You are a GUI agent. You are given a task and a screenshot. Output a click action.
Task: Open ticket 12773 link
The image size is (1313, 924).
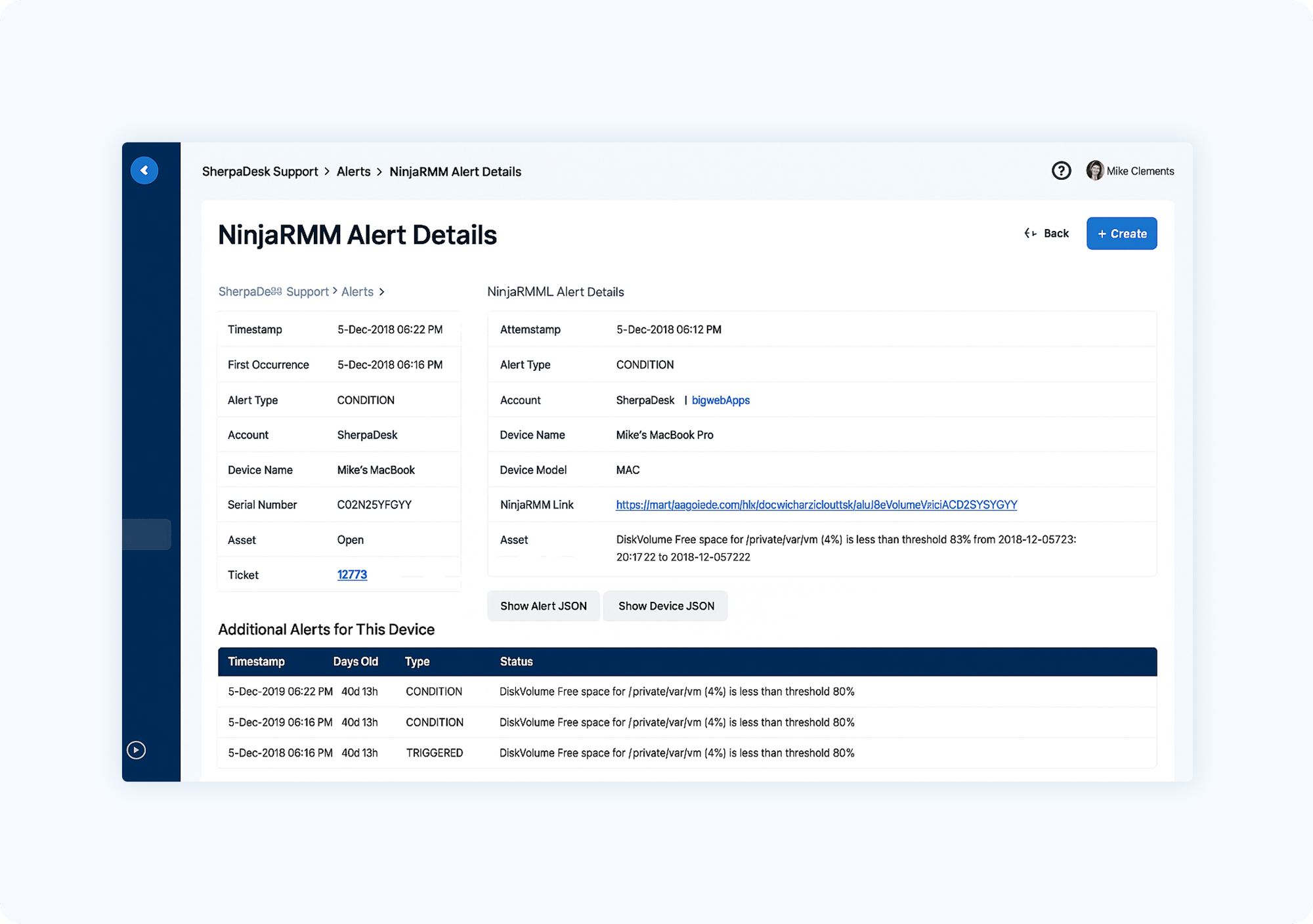coord(352,575)
